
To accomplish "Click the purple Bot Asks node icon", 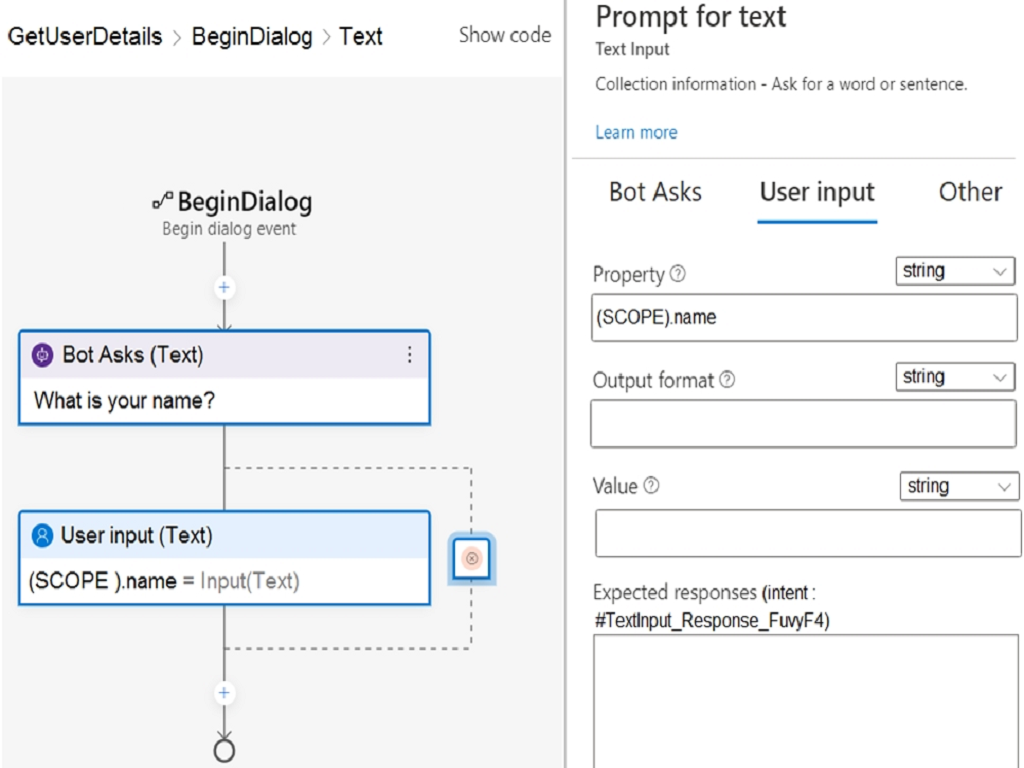I will pyautogui.click(x=42, y=355).
